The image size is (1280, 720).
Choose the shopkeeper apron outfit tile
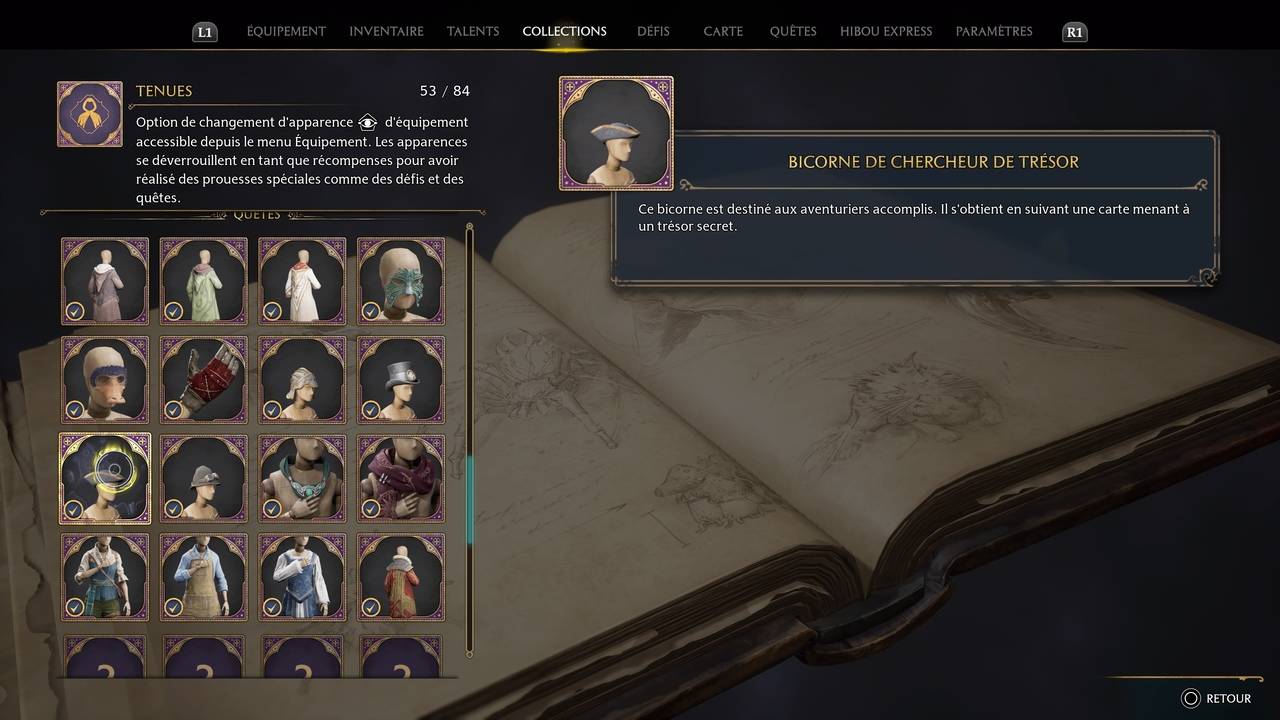[x=204, y=577]
